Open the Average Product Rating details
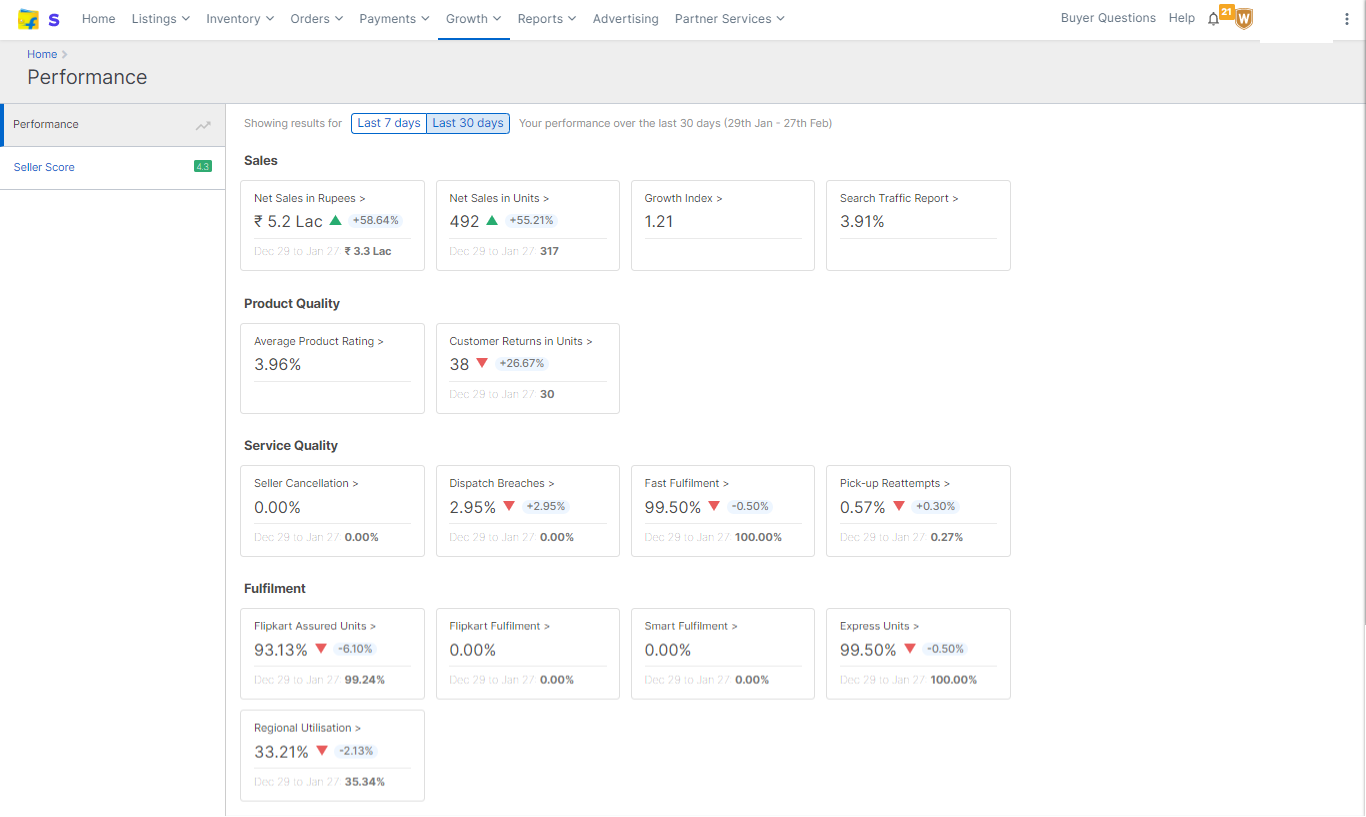 [319, 341]
